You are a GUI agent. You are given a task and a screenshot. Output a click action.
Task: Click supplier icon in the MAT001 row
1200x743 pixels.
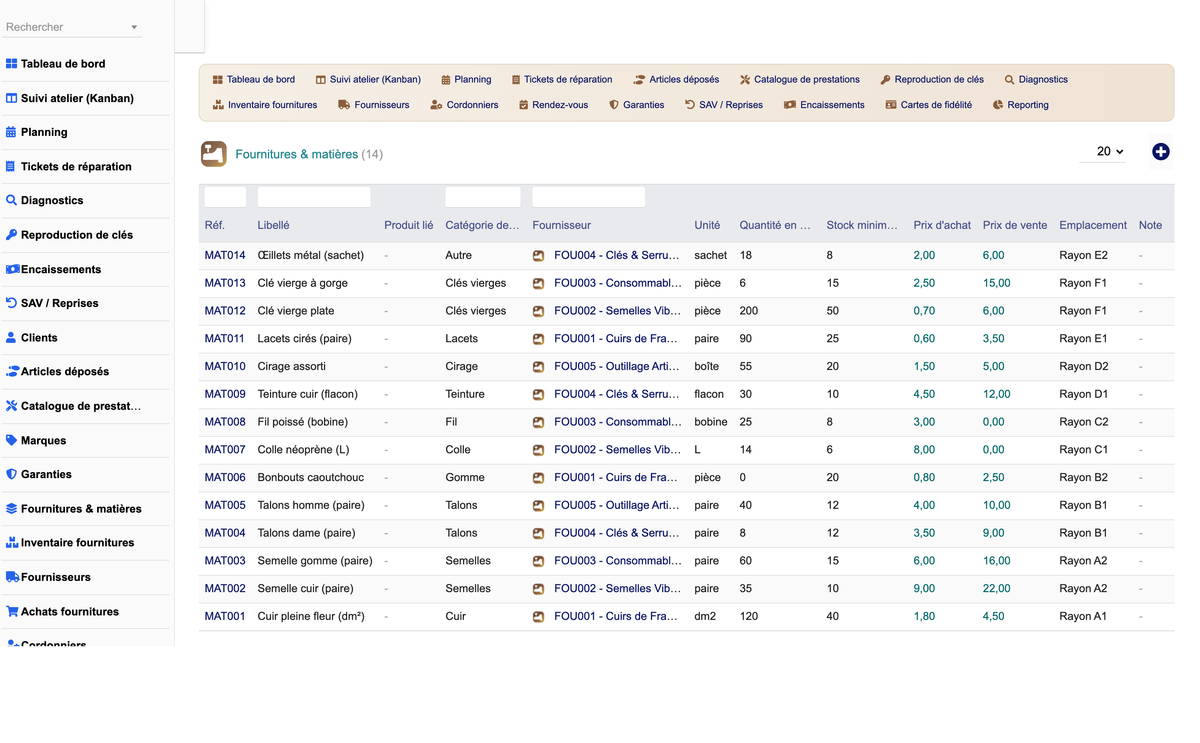pyautogui.click(x=538, y=617)
